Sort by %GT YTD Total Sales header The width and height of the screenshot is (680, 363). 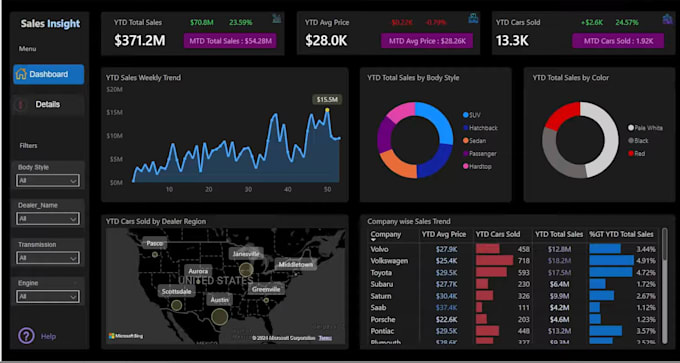coord(621,234)
